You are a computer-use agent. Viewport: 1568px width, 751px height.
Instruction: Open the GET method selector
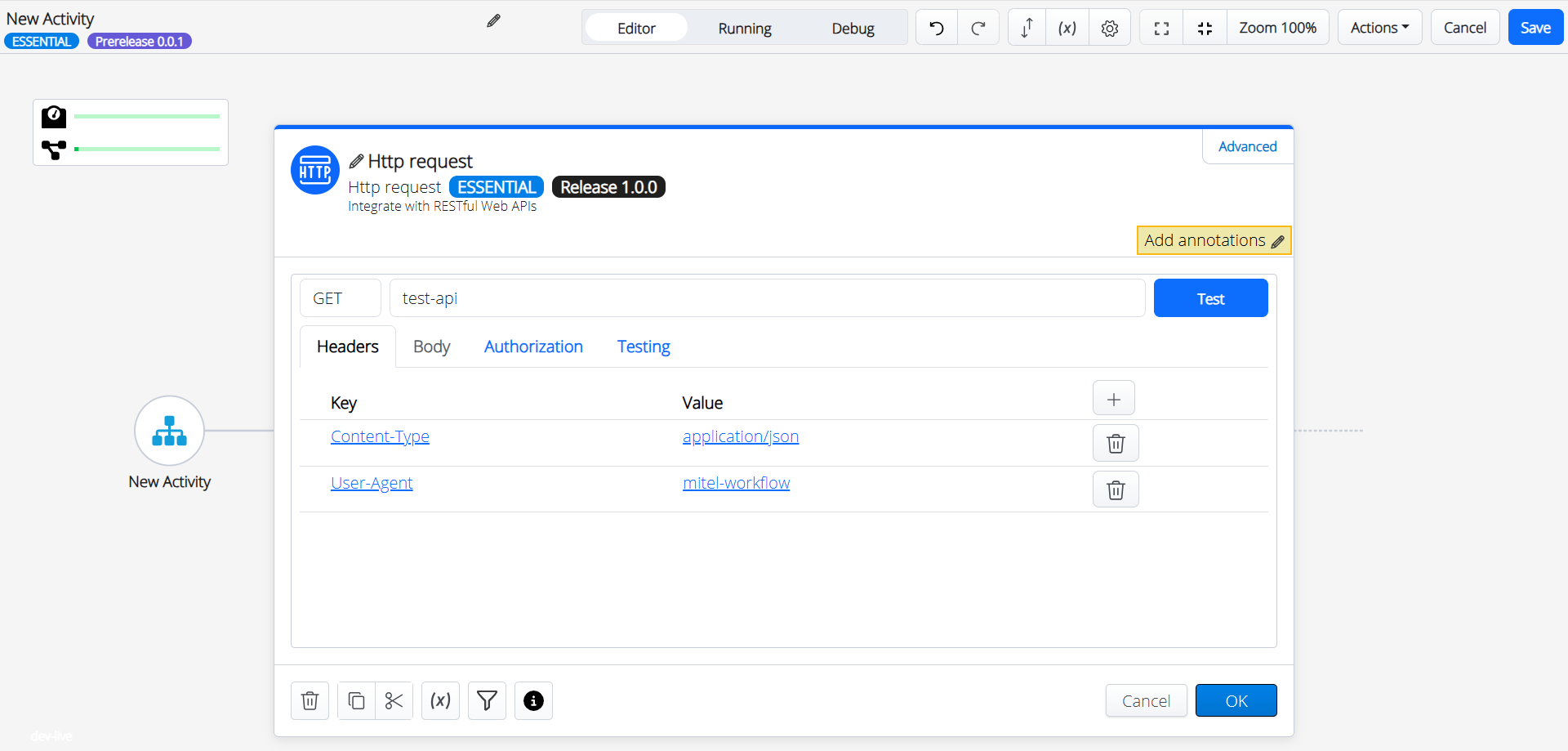click(340, 297)
